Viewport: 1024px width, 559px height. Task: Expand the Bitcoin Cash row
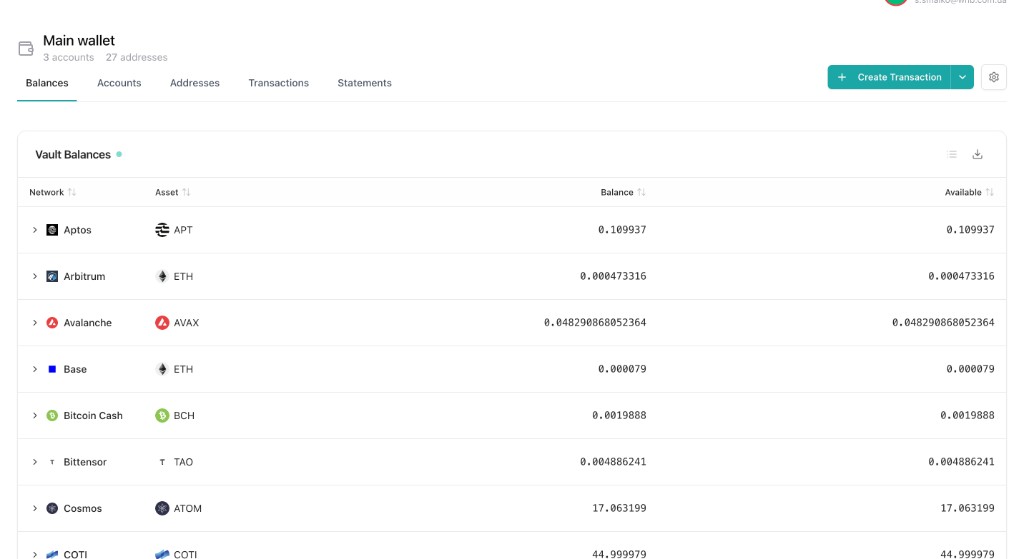click(35, 415)
